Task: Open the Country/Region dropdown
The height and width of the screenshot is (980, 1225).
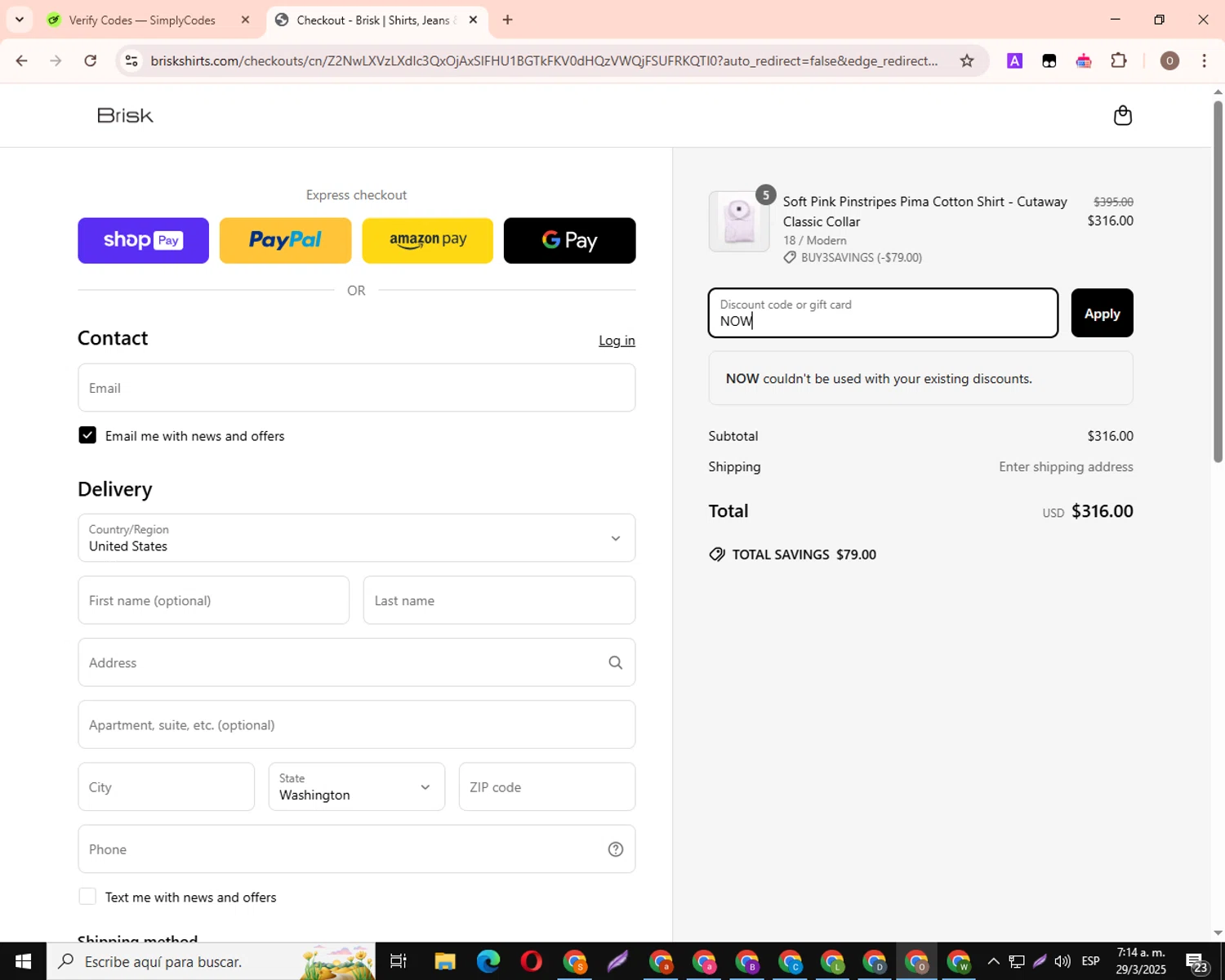Action: tap(357, 538)
